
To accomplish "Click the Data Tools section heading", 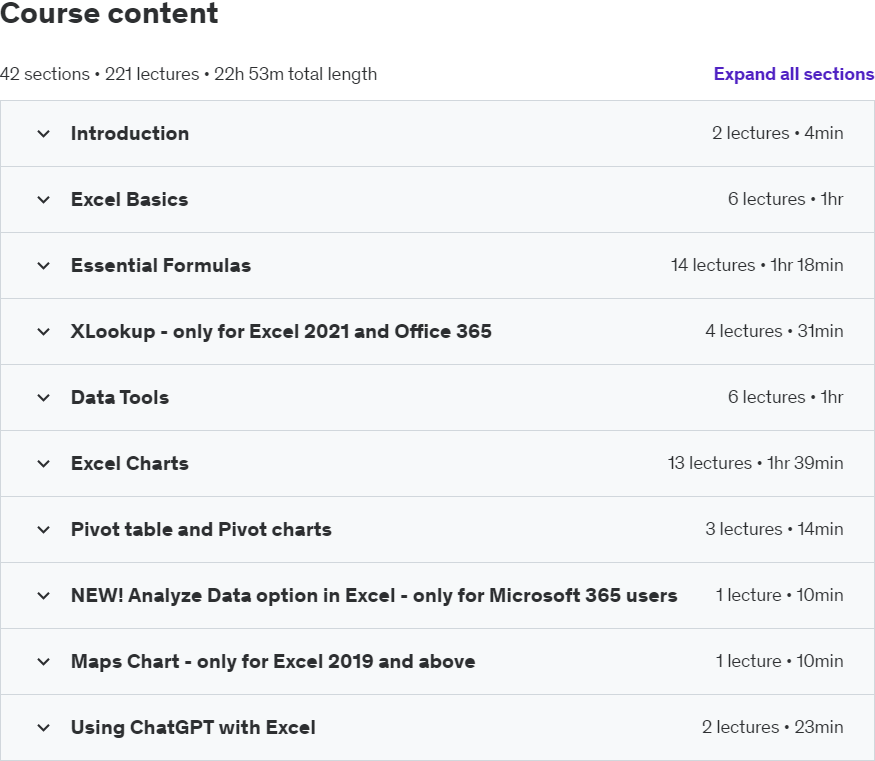I will point(120,397).
